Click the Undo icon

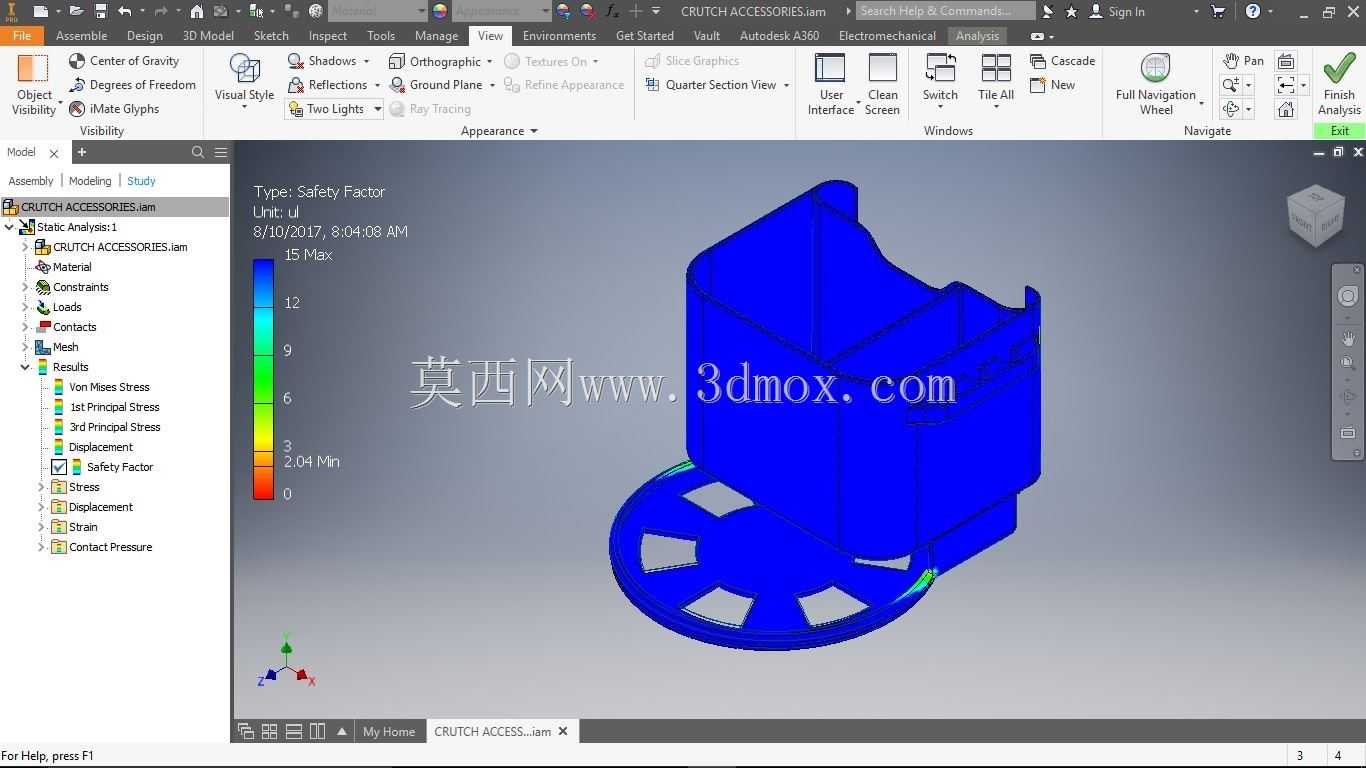point(124,11)
